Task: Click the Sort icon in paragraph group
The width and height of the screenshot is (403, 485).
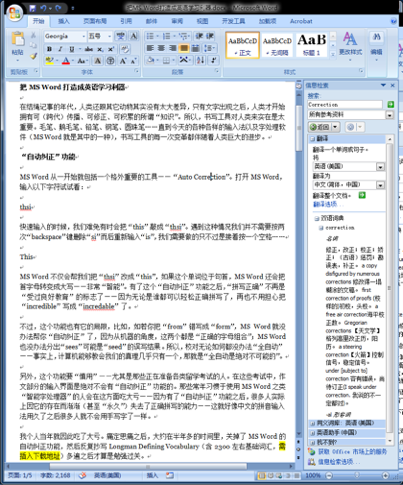Action: (201, 60)
